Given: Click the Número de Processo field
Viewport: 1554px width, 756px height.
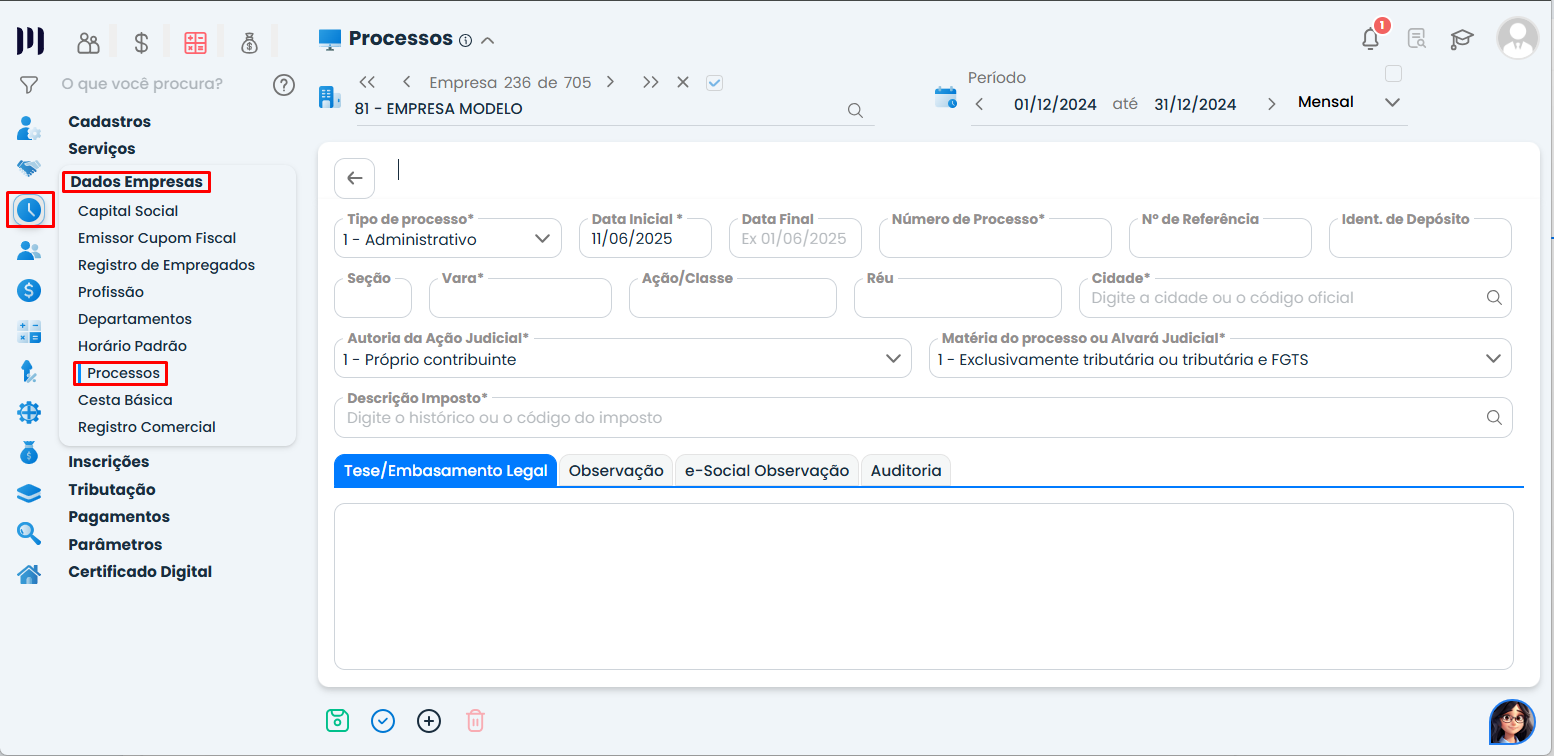Looking at the screenshot, I should pos(994,240).
